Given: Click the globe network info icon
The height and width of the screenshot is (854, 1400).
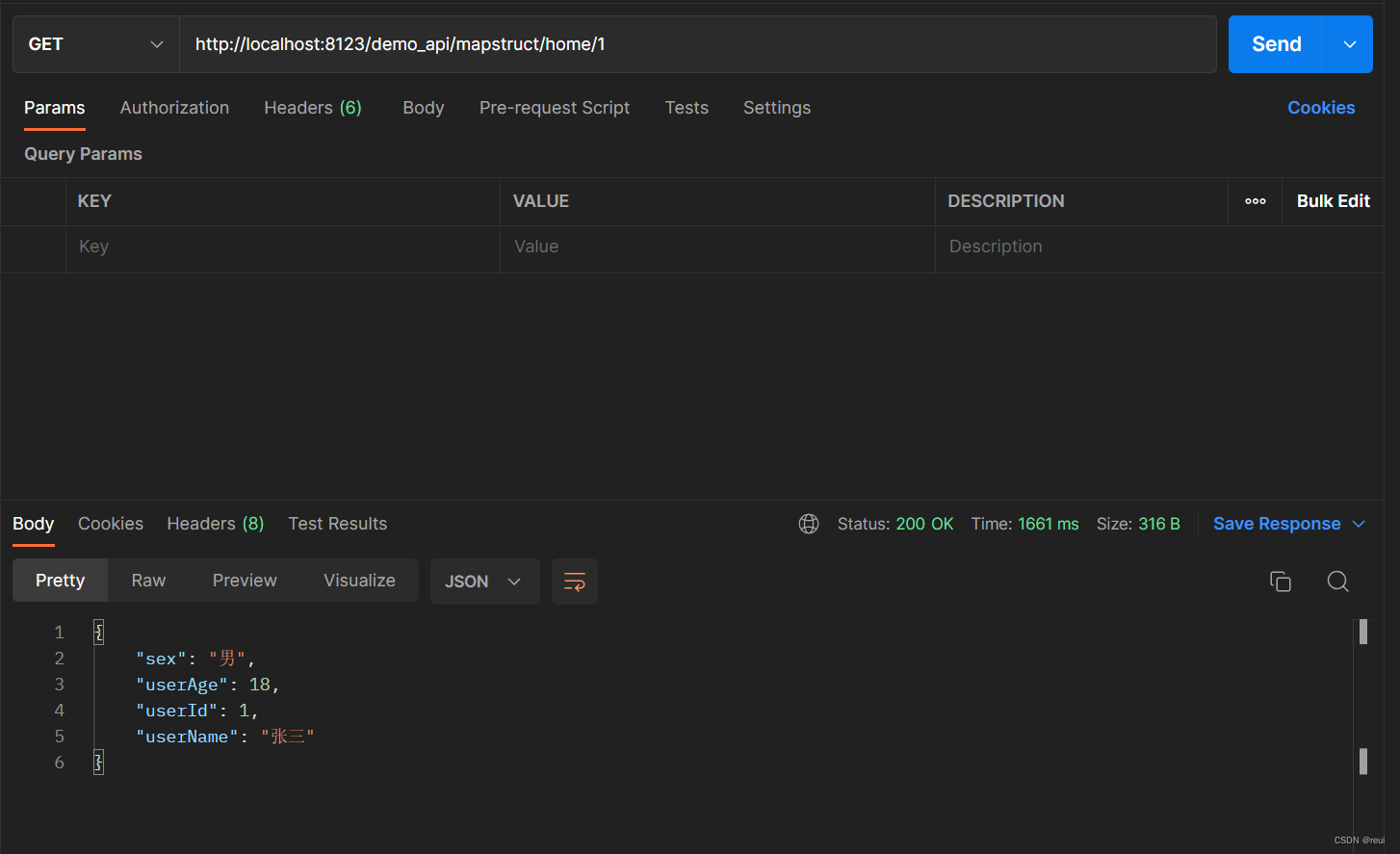Looking at the screenshot, I should [809, 524].
